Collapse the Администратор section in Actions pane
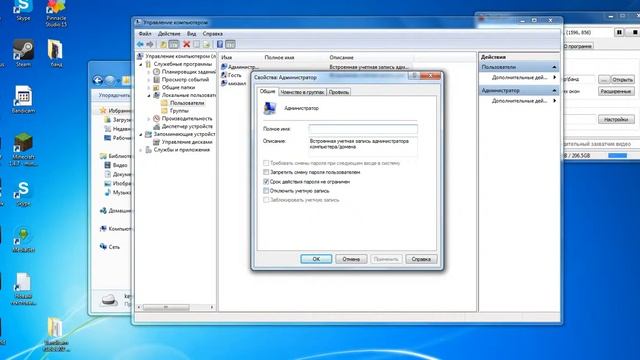Image resolution: width=640 pixels, height=360 pixels. 554,91
